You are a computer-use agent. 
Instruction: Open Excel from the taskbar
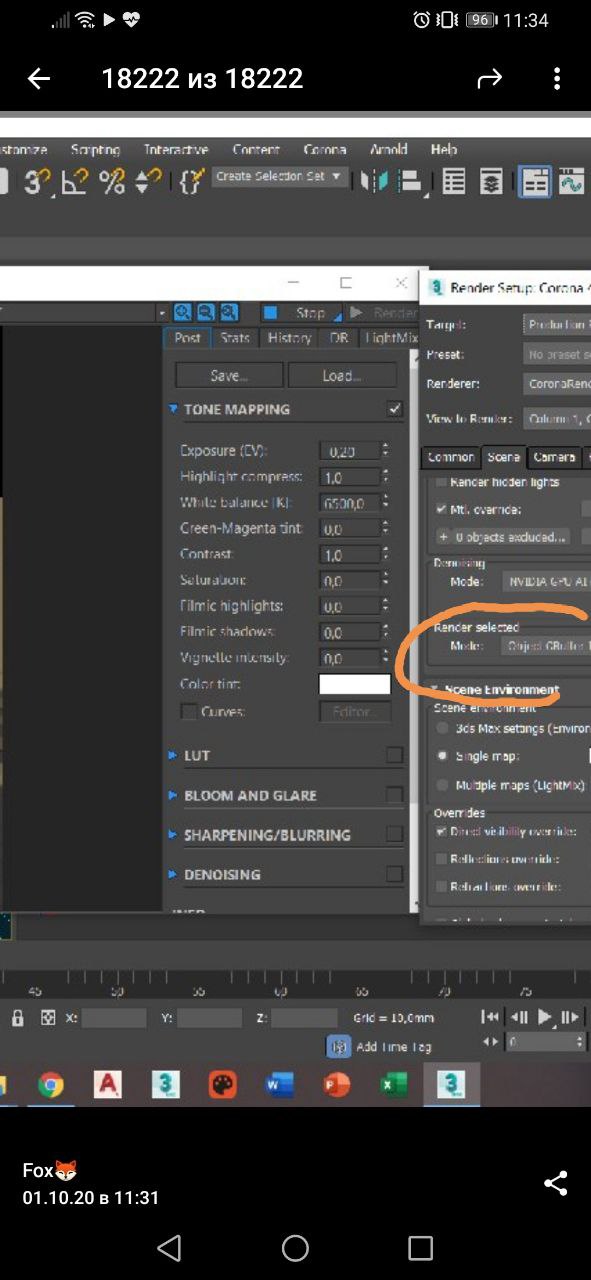point(393,1085)
